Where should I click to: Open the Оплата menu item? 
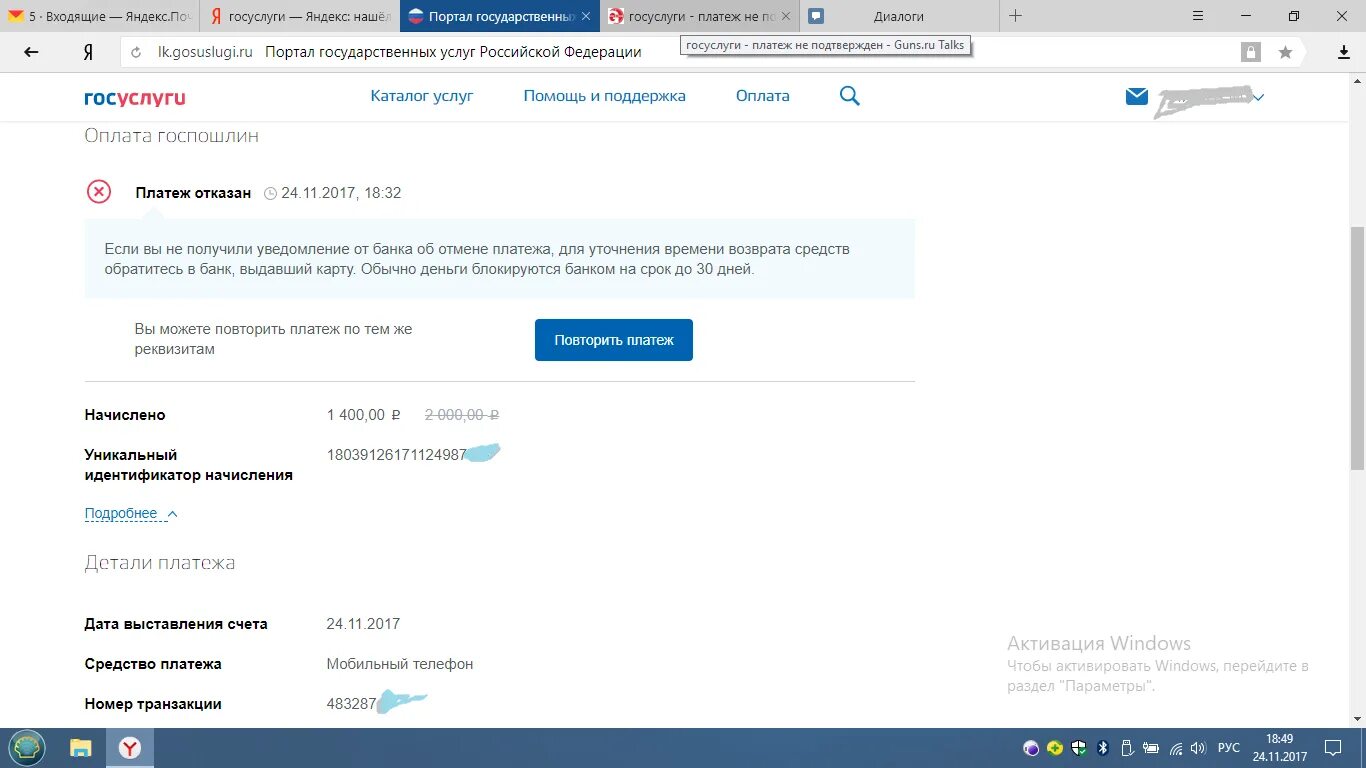click(763, 96)
